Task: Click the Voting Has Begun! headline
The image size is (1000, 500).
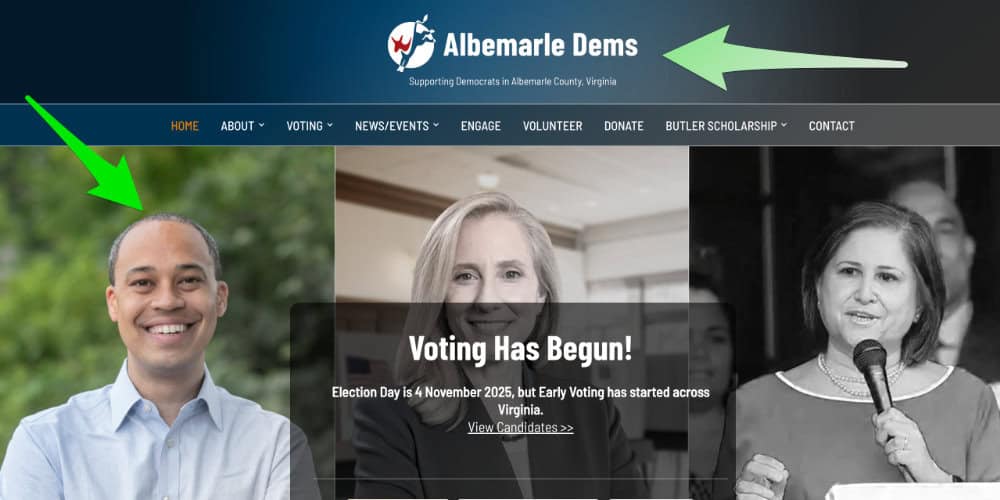Action: tap(520, 348)
